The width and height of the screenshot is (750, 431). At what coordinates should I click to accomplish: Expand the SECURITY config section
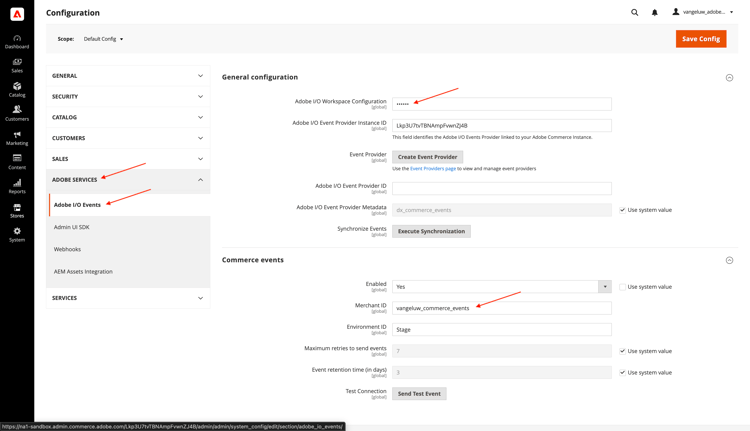[x=128, y=97]
